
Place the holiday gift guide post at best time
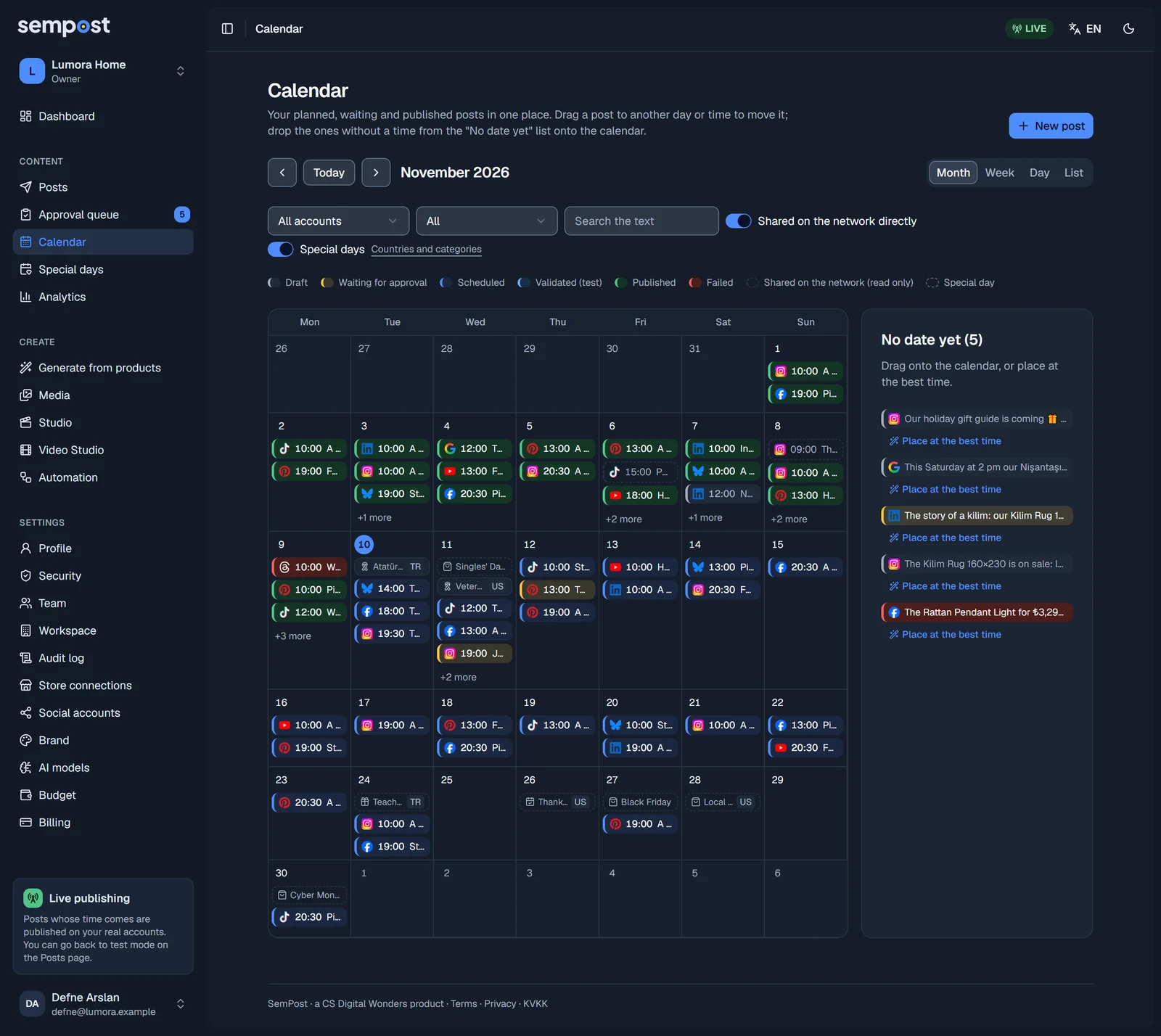coord(945,441)
